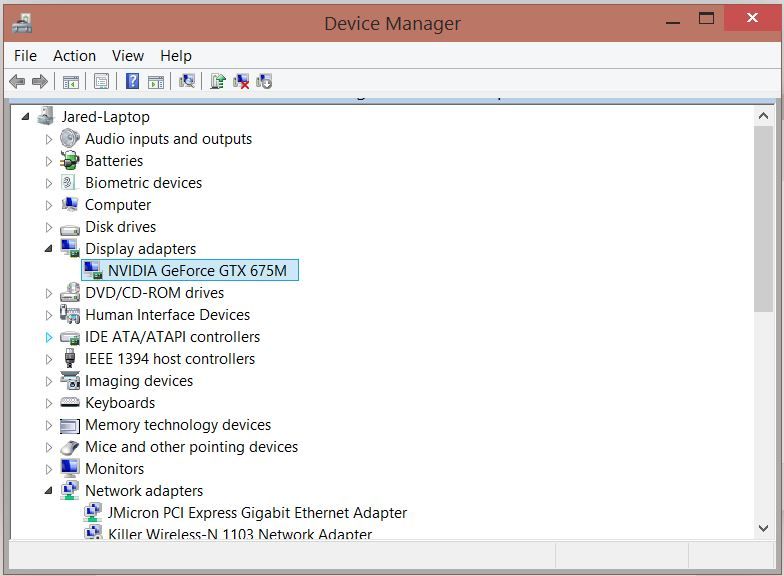Collapse the Display adapters category
784x576 pixels.
[48, 249]
